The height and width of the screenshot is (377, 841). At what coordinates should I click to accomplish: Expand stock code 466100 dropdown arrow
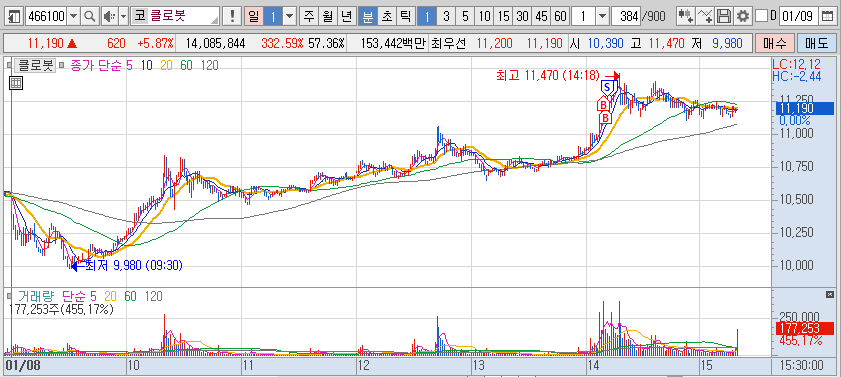click(x=74, y=16)
